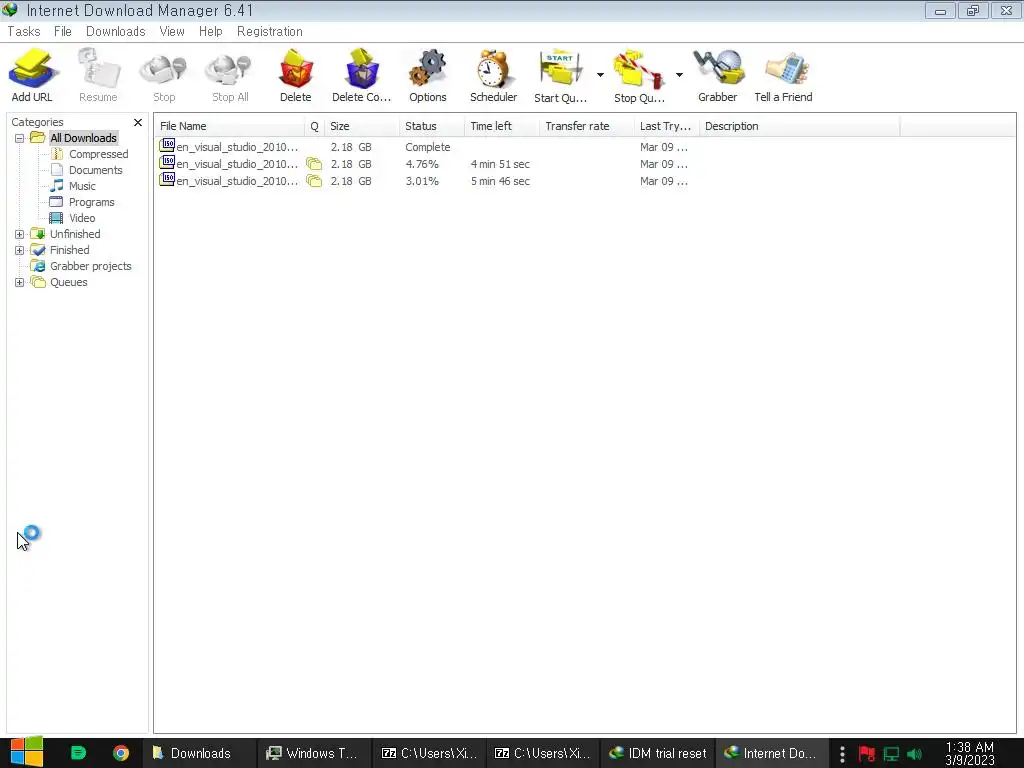Open Chrome from the taskbar
1024x768 pixels.
coord(121,753)
